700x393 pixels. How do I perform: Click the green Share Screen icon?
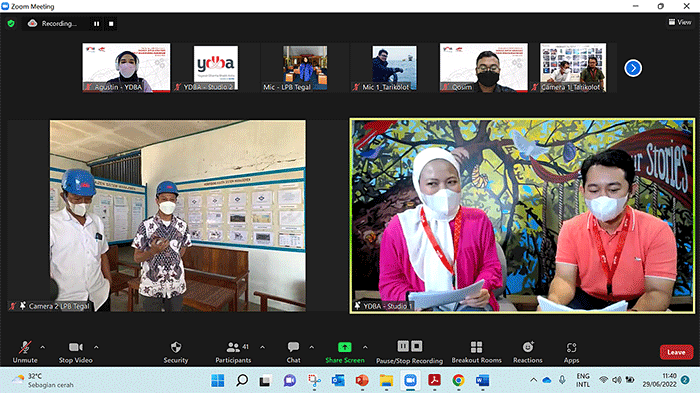345,347
